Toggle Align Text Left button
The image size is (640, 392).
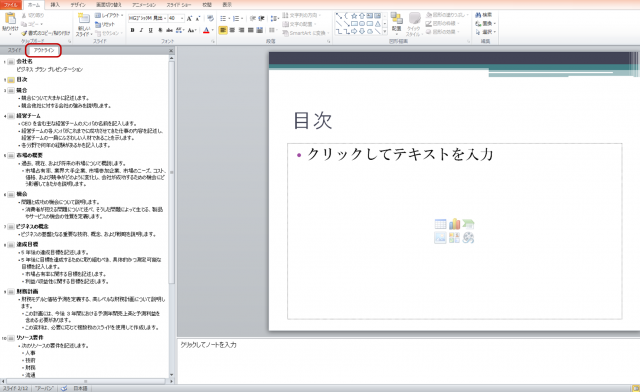pyautogui.click(x=223, y=30)
